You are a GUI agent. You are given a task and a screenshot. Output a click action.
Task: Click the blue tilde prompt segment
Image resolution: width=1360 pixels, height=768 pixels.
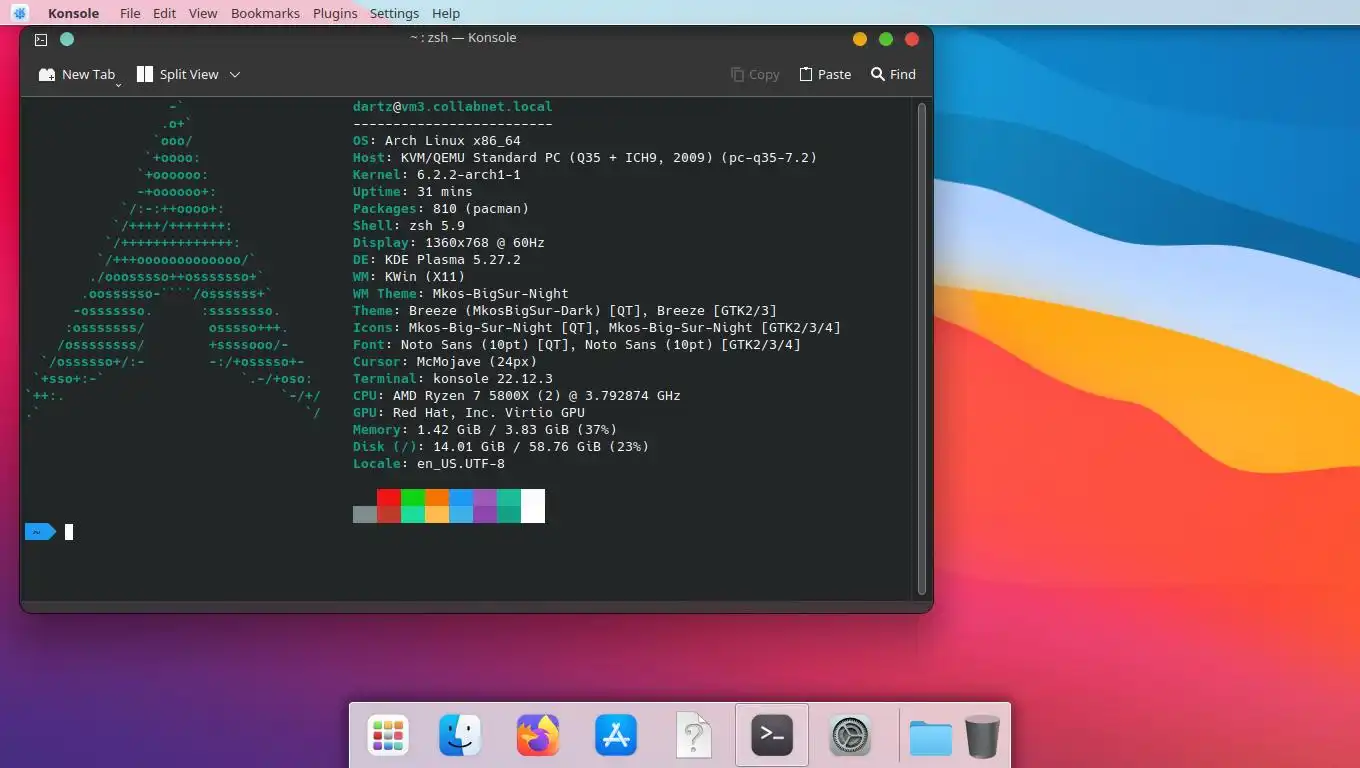pos(40,532)
